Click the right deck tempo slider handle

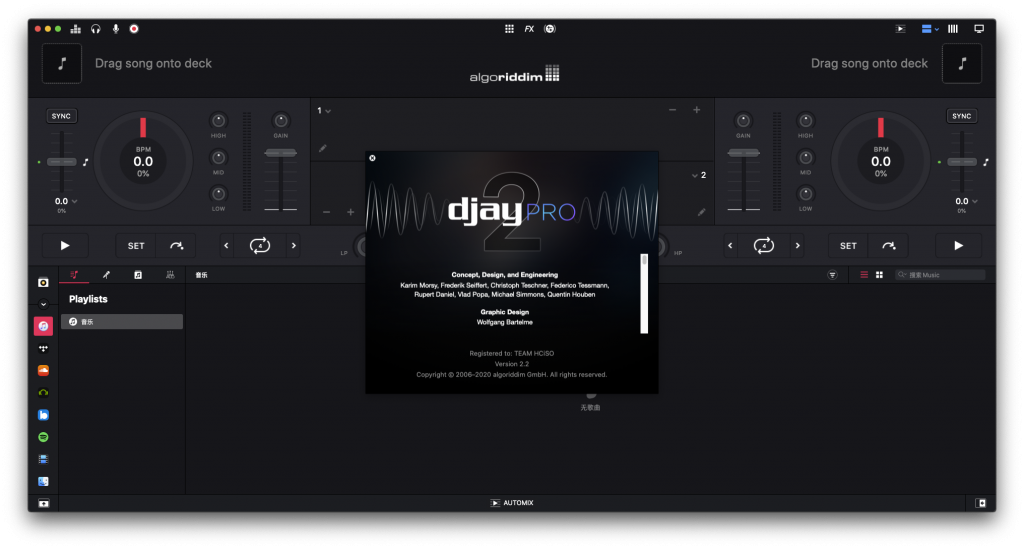coord(962,162)
